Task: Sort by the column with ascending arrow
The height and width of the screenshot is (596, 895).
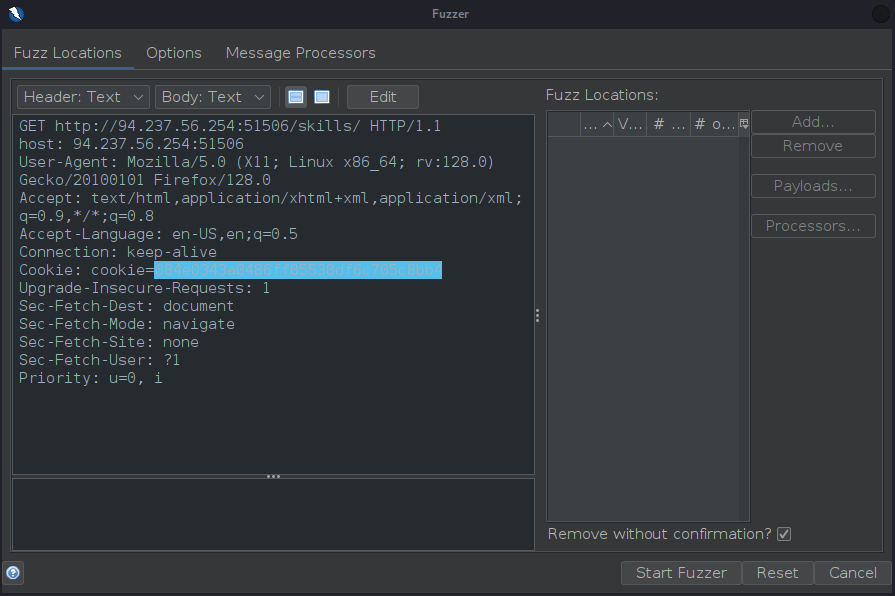Action: coord(597,124)
